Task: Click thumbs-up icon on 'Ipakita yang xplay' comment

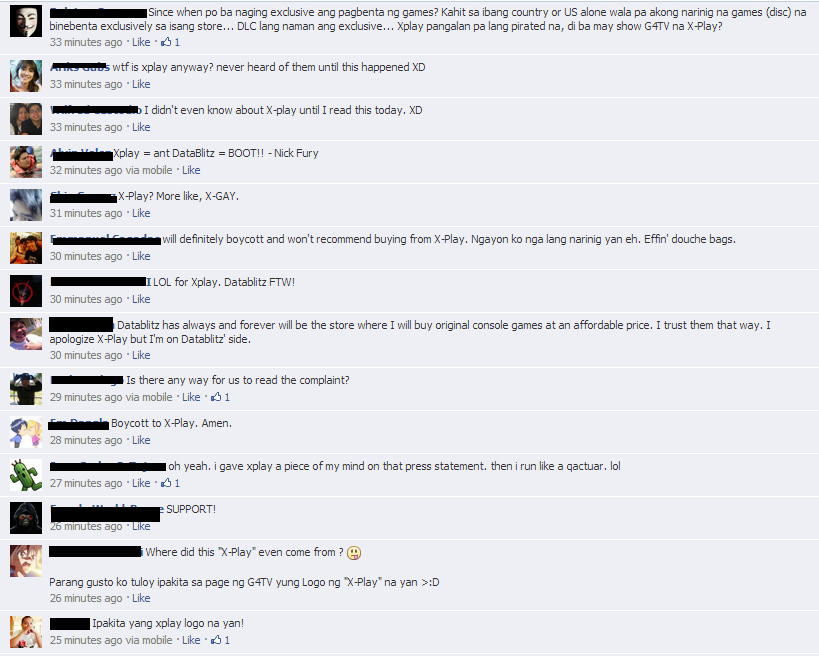Action: coord(216,640)
